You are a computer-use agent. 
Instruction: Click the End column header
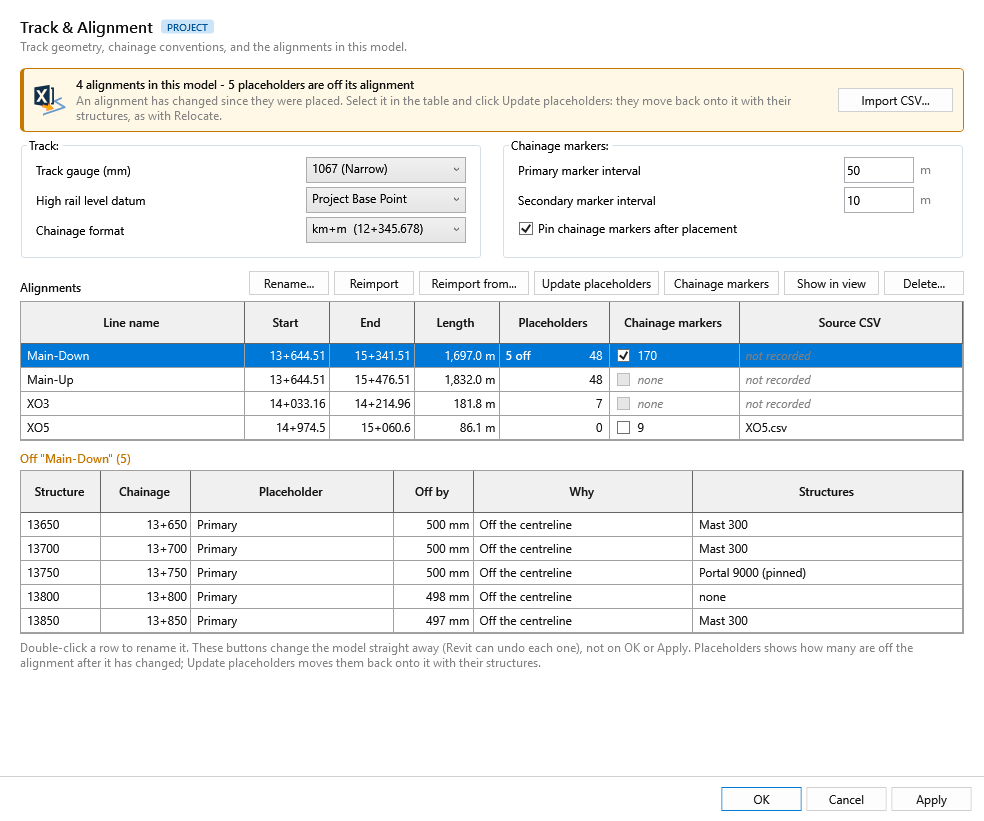point(372,323)
